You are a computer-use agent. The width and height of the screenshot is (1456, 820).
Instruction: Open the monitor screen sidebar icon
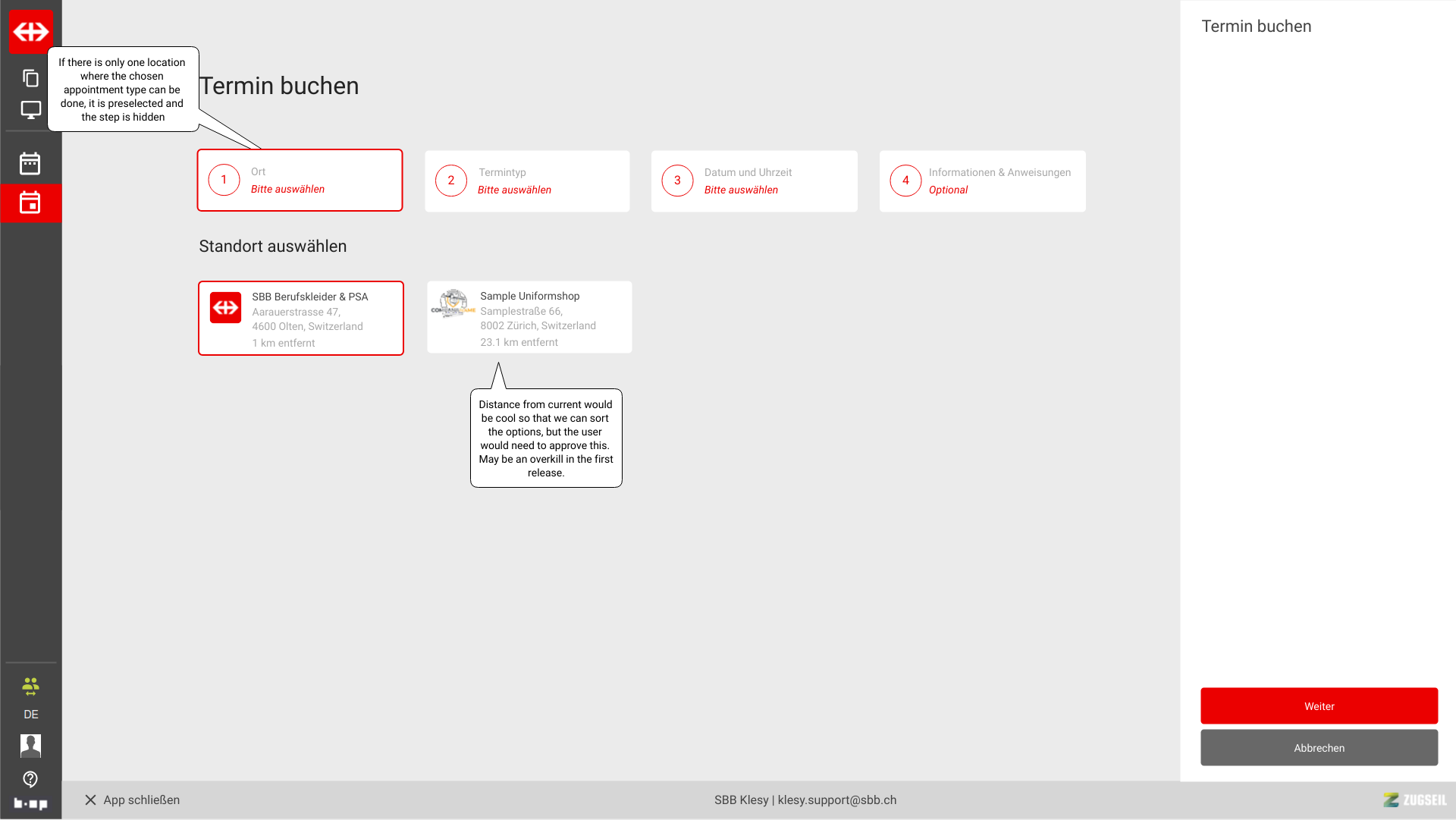30,110
